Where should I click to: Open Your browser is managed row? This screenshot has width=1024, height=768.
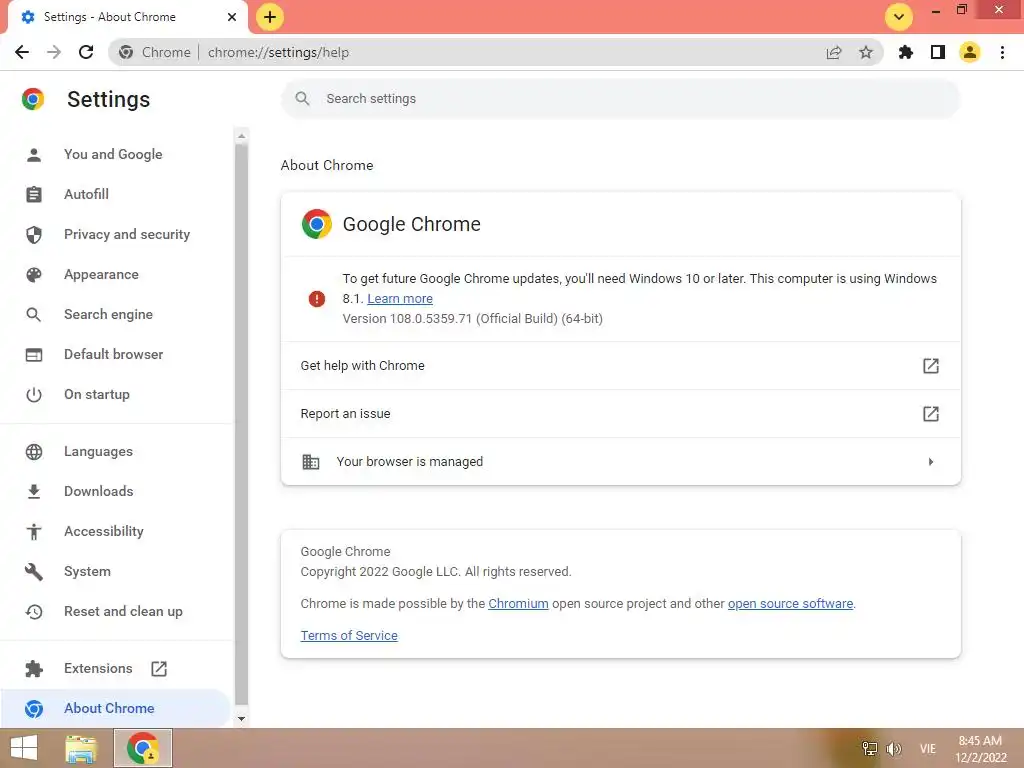click(x=620, y=462)
